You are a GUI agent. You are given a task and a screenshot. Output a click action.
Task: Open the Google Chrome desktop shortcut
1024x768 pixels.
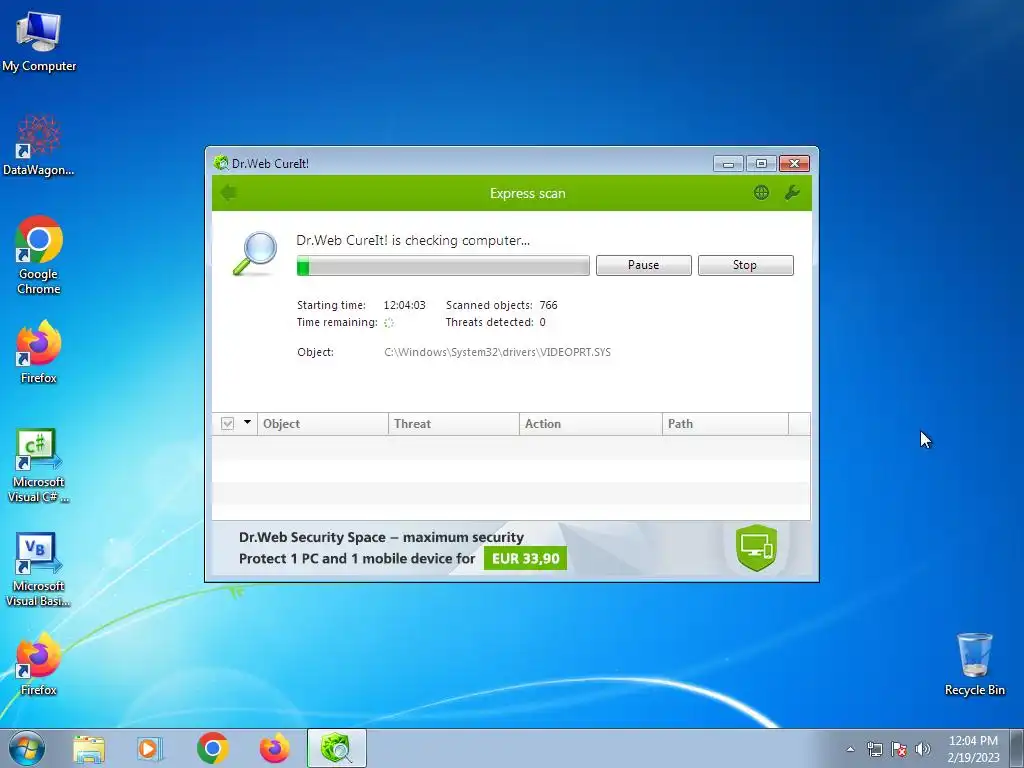click(39, 255)
